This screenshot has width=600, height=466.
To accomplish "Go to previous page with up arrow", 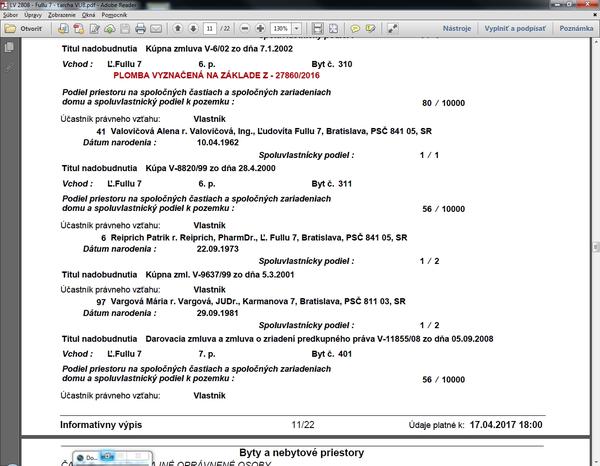I will click(178, 29).
